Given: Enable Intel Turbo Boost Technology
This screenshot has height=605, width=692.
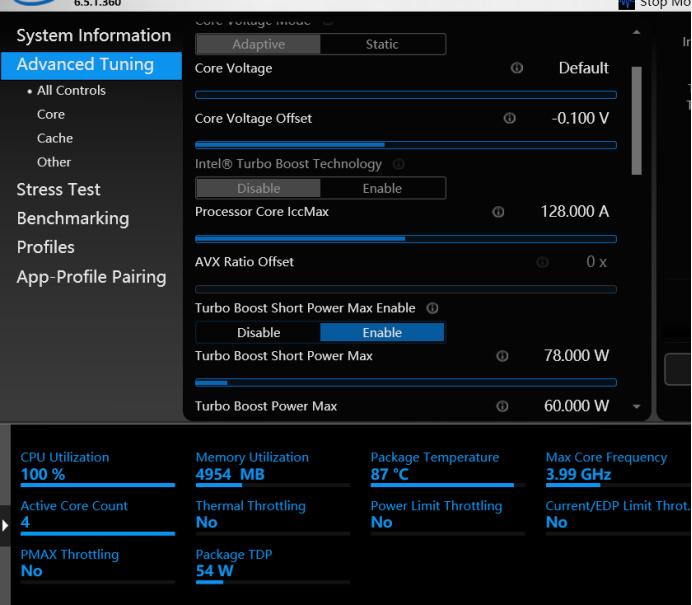Looking at the screenshot, I should coord(382,188).
